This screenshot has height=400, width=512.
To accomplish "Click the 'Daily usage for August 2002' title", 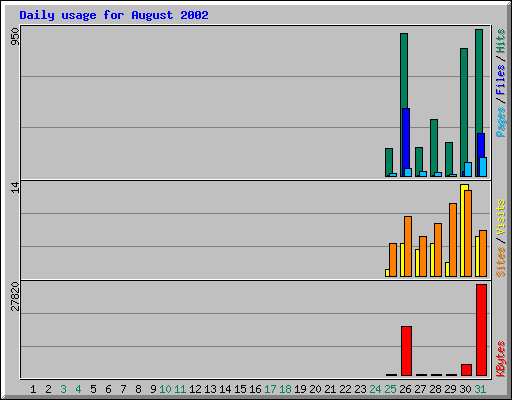I will pyautogui.click(x=114, y=16).
